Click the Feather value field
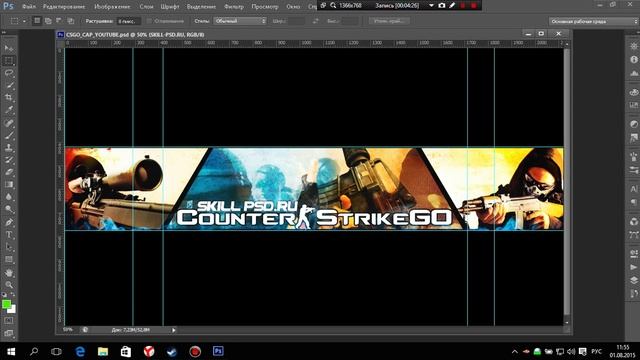 click(x=129, y=21)
